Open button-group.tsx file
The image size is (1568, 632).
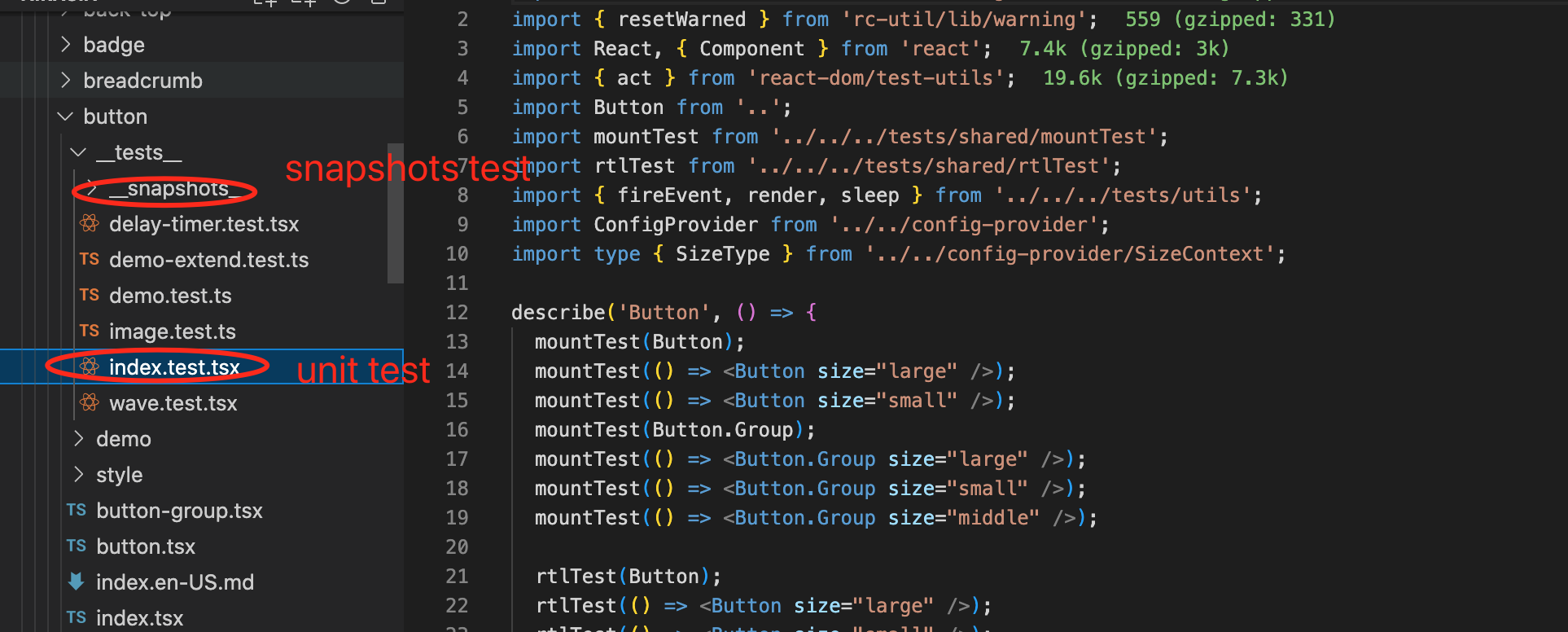(179, 511)
